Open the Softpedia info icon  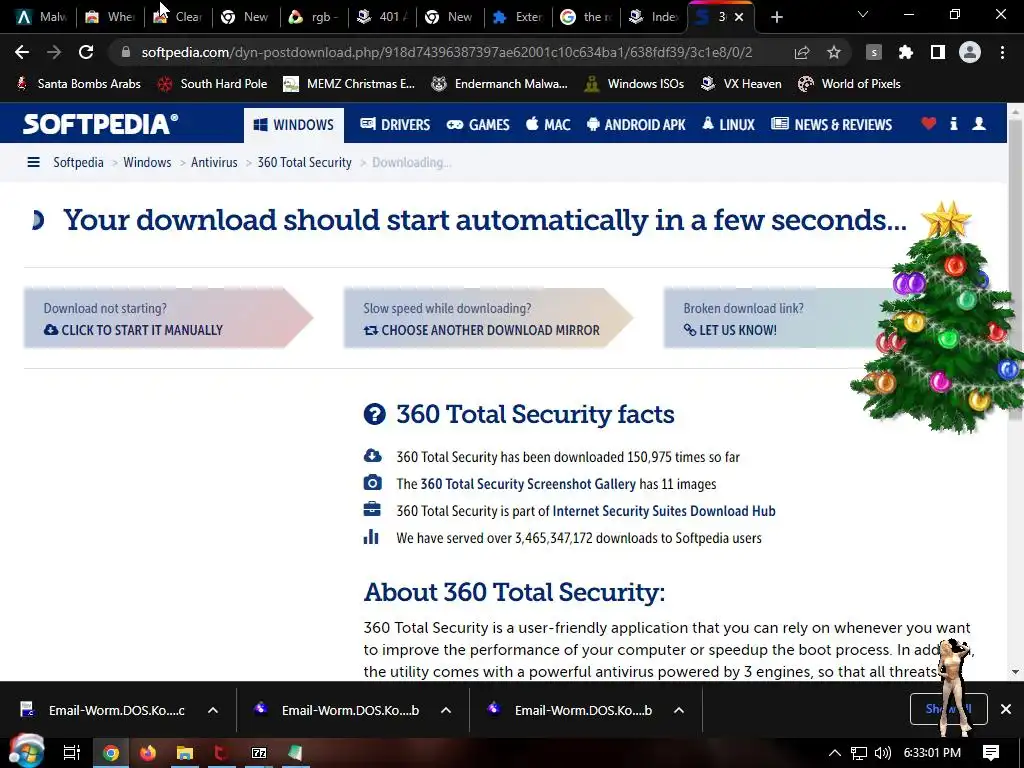[953, 123]
